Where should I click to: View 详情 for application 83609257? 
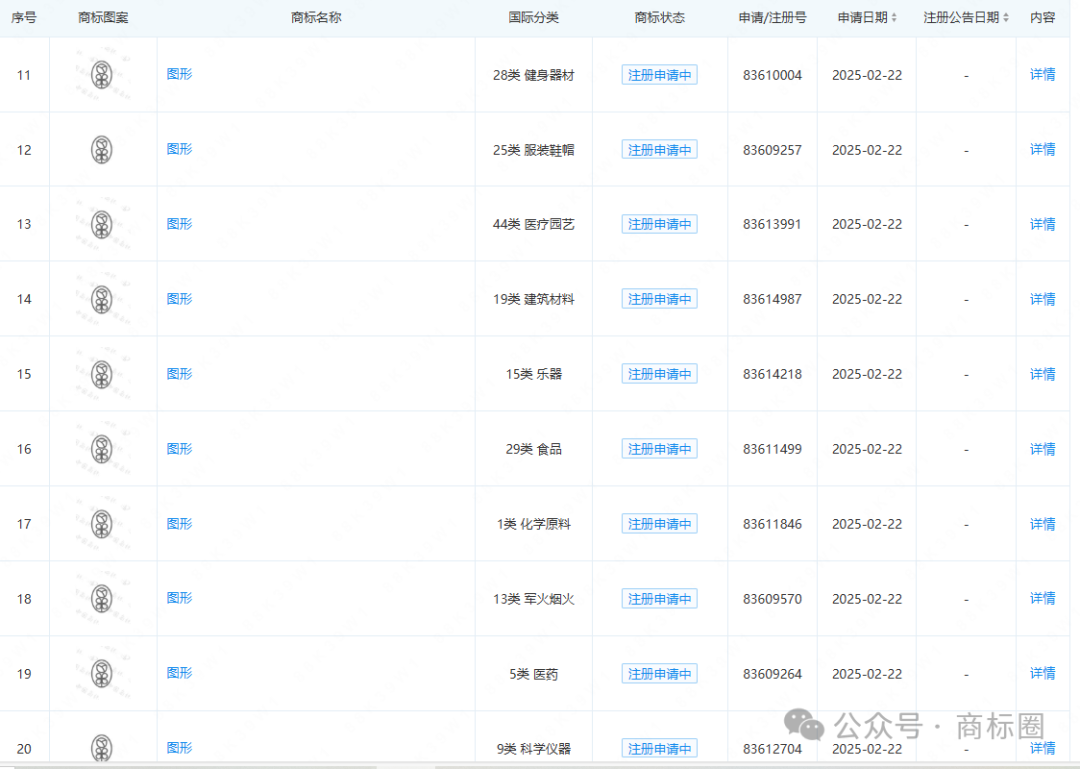[1042, 149]
